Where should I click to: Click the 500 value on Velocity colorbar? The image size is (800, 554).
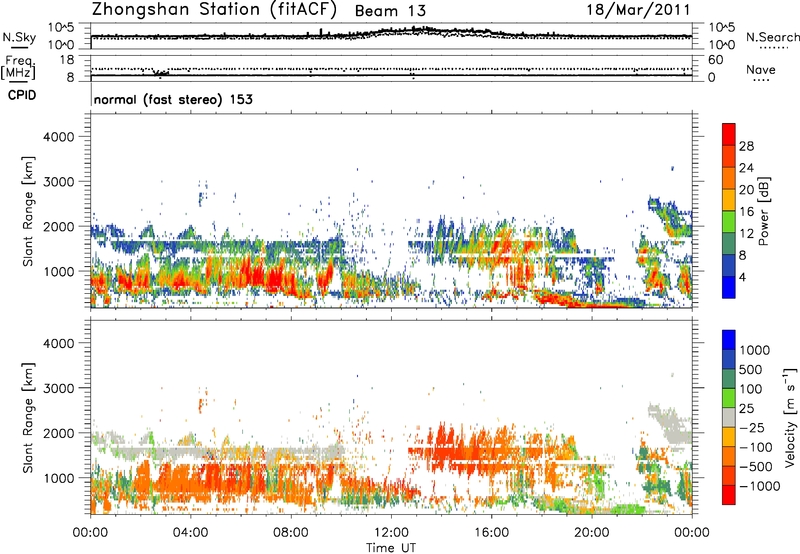pyautogui.click(x=751, y=369)
